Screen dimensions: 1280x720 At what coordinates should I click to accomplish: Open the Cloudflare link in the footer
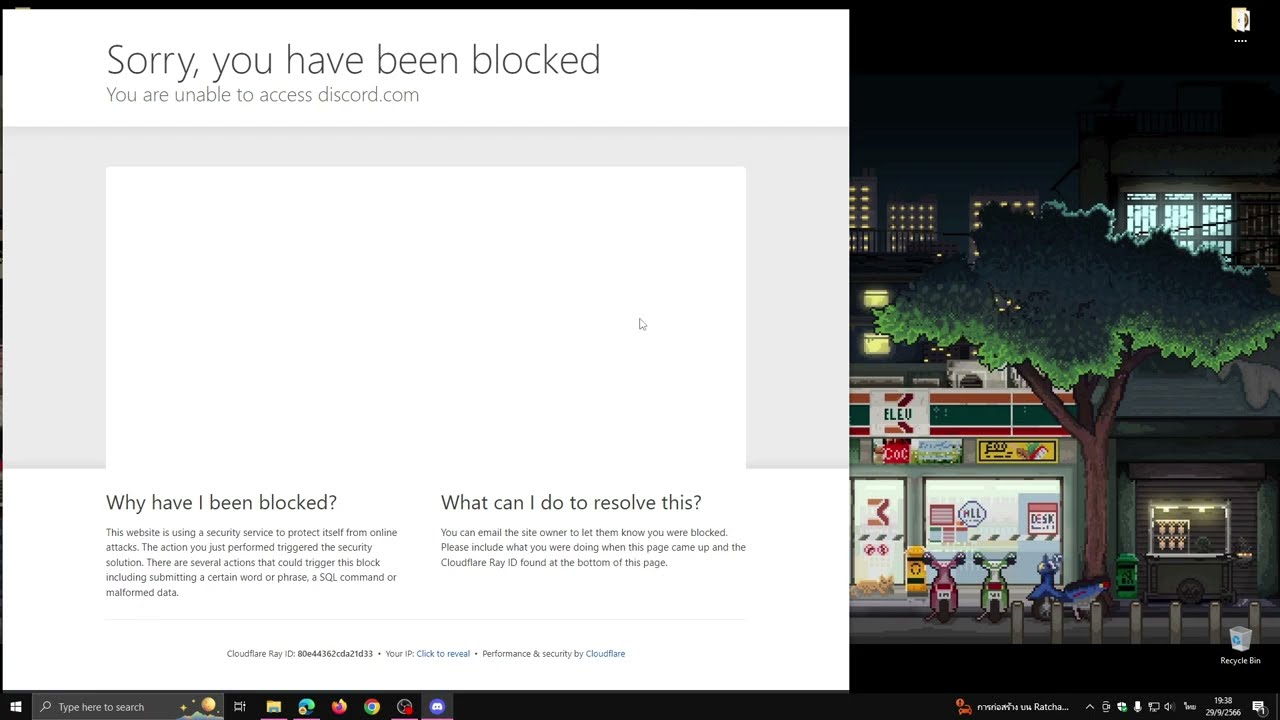605,654
